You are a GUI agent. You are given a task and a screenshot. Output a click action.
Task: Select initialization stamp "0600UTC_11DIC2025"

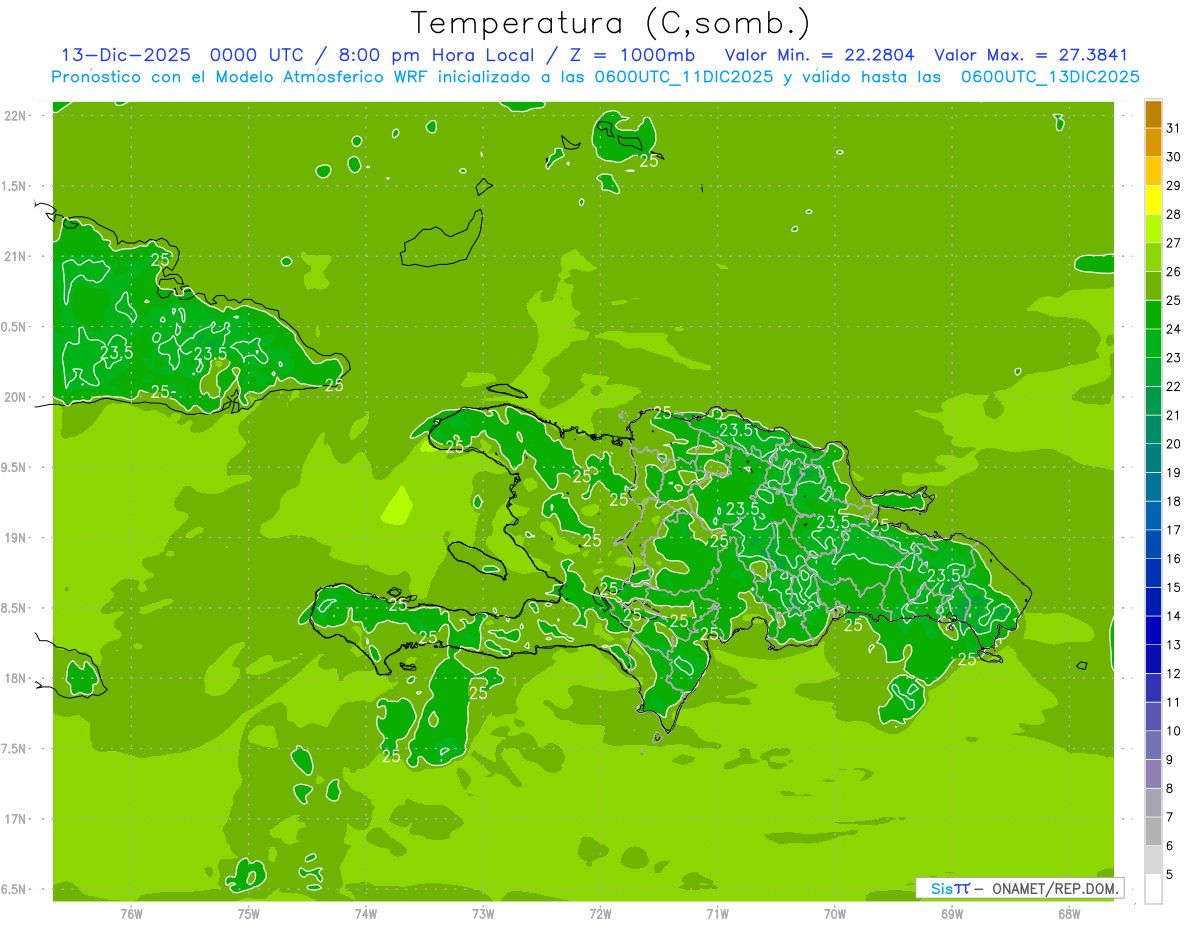[x=681, y=77]
